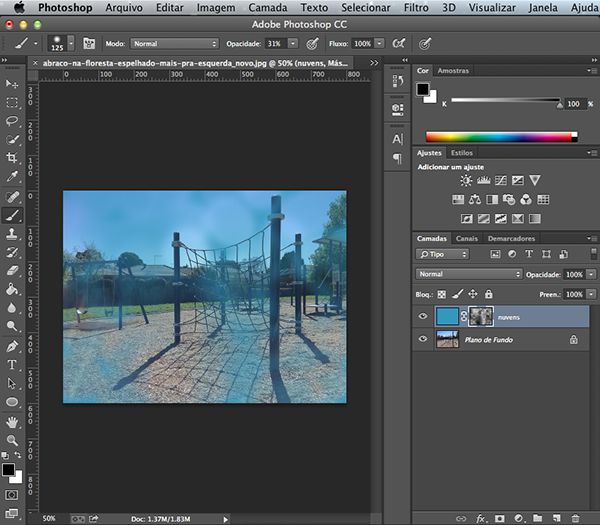Open the layer filter Tipo dropdown
The width and height of the screenshot is (600, 525).
coord(442,254)
